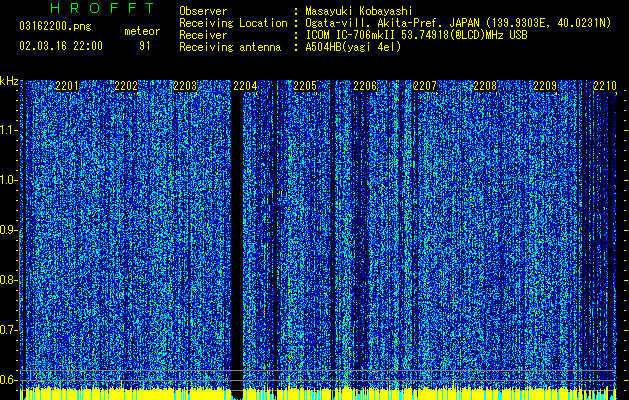629x400 pixels.
Task: Select the file name 03162200.png
Action: 55,27
